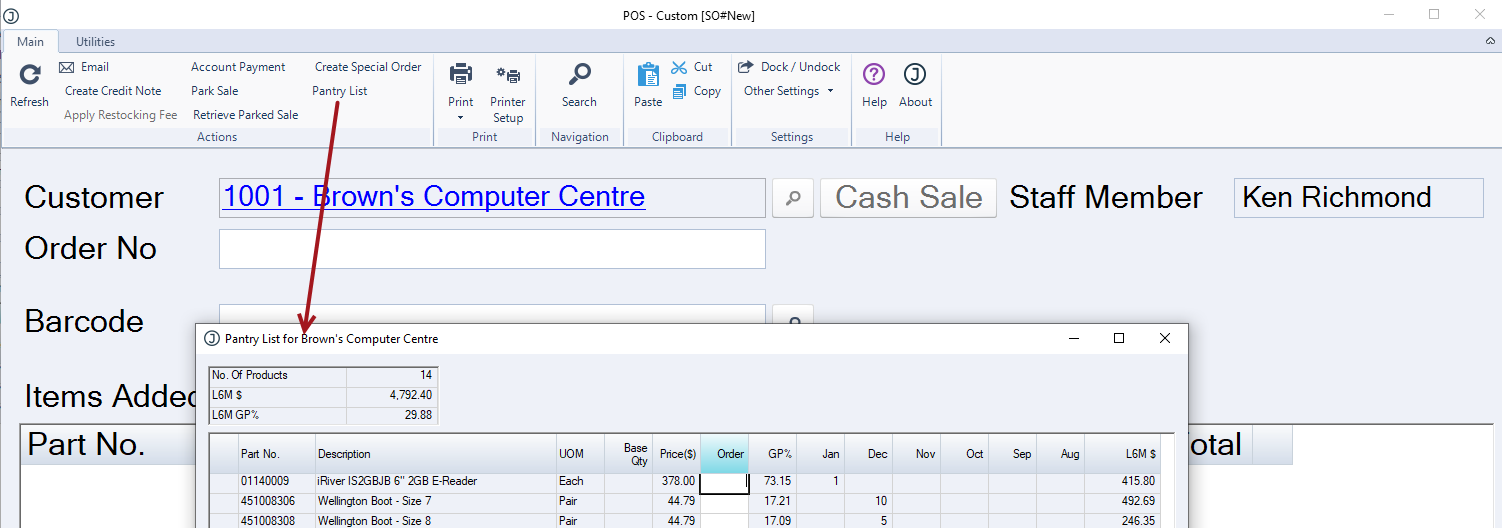
Task: Open the Print icon in ribbon
Action: [x=461, y=74]
